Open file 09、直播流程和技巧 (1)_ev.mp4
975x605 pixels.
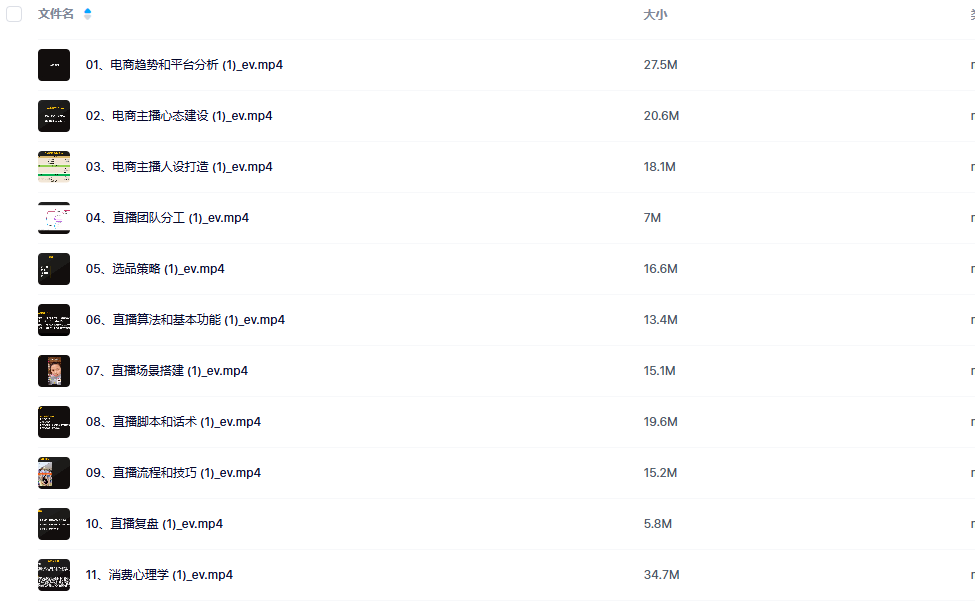[x=173, y=473]
